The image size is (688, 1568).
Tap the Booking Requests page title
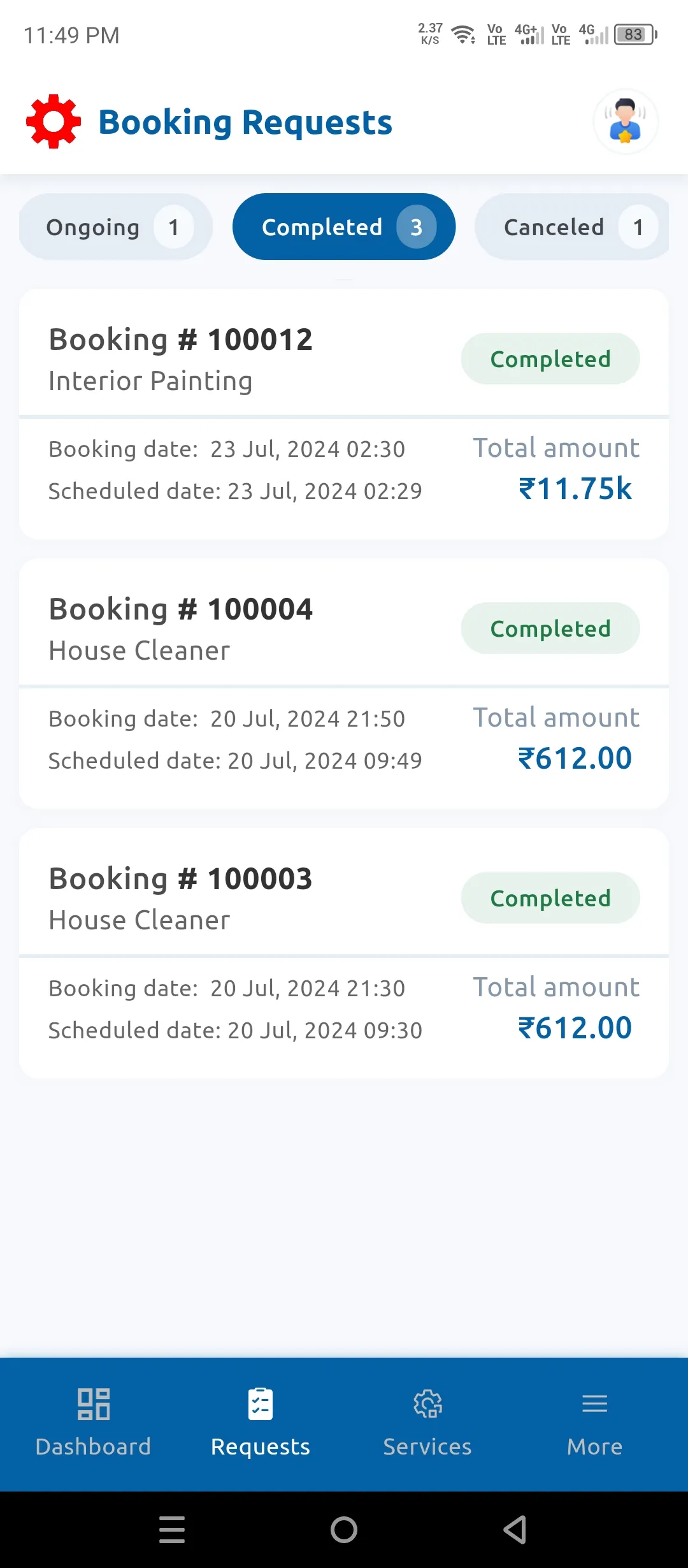click(x=245, y=122)
